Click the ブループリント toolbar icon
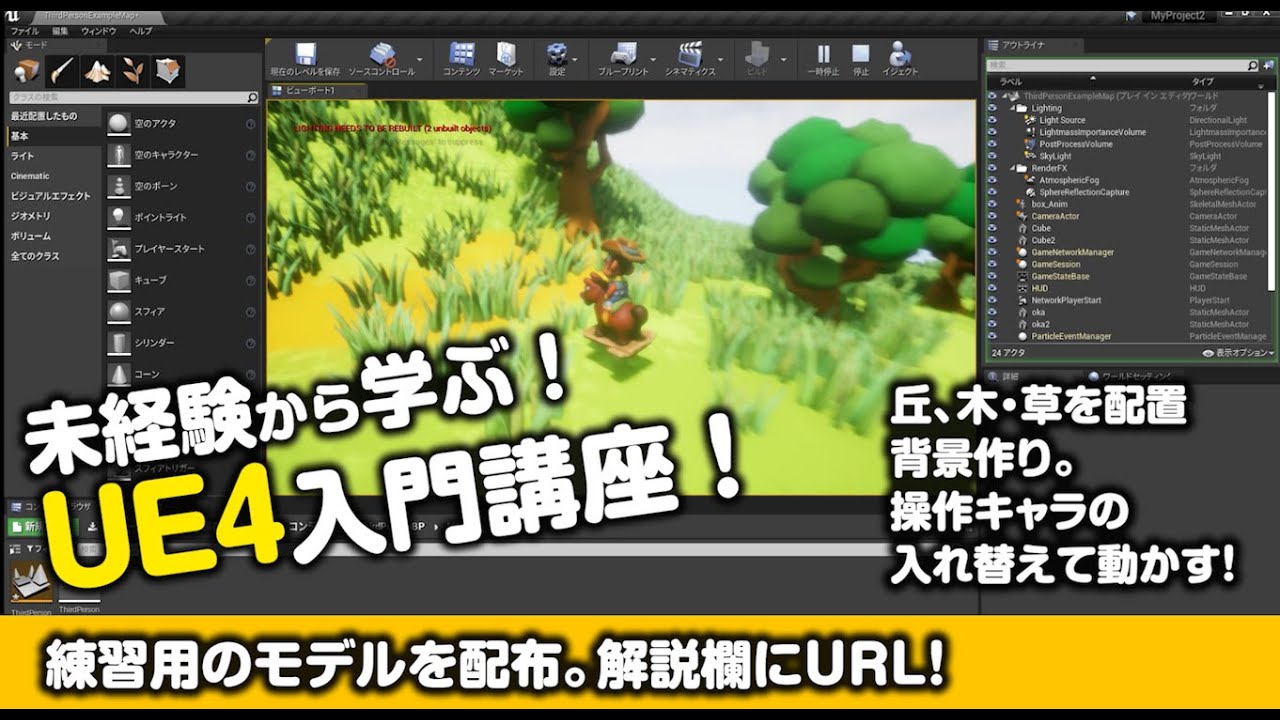Screen dimensions: 1280x720 point(623,54)
